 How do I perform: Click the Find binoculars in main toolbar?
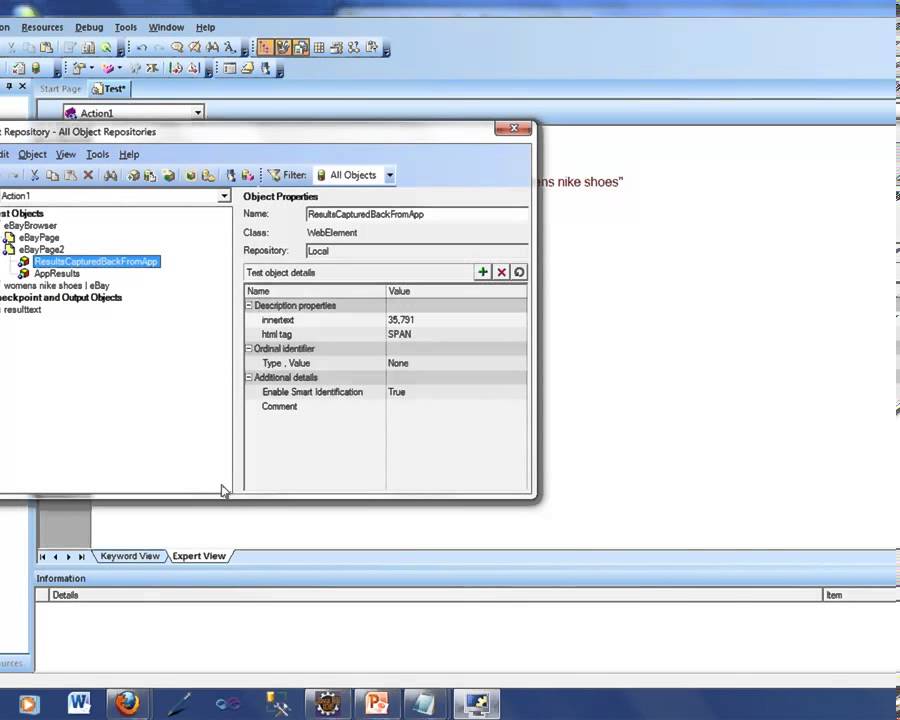pyautogui.click(x=212, y=48)
